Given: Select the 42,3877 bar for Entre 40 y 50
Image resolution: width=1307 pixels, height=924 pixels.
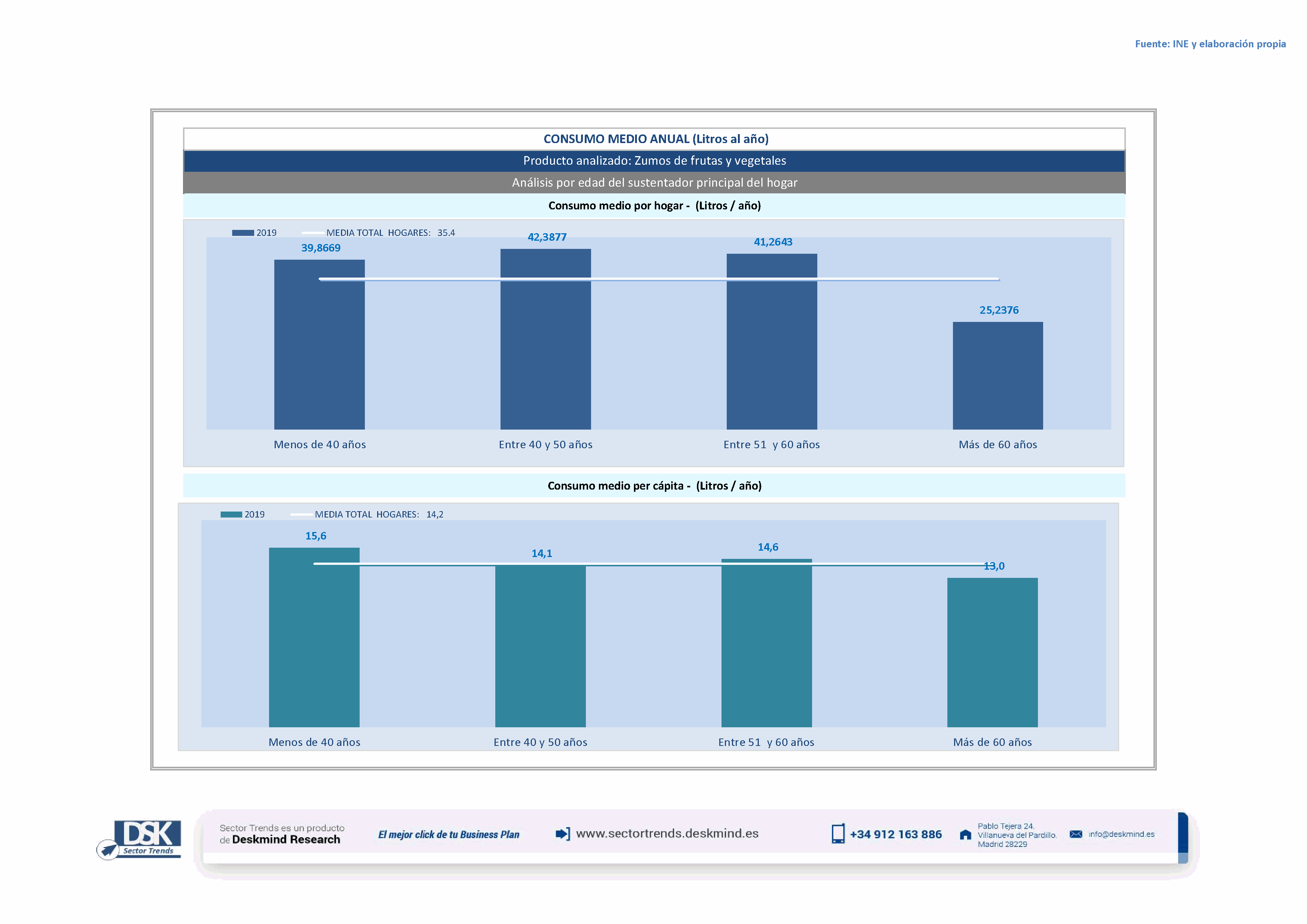Looking at the screenshot, I should tap(545, 353).
